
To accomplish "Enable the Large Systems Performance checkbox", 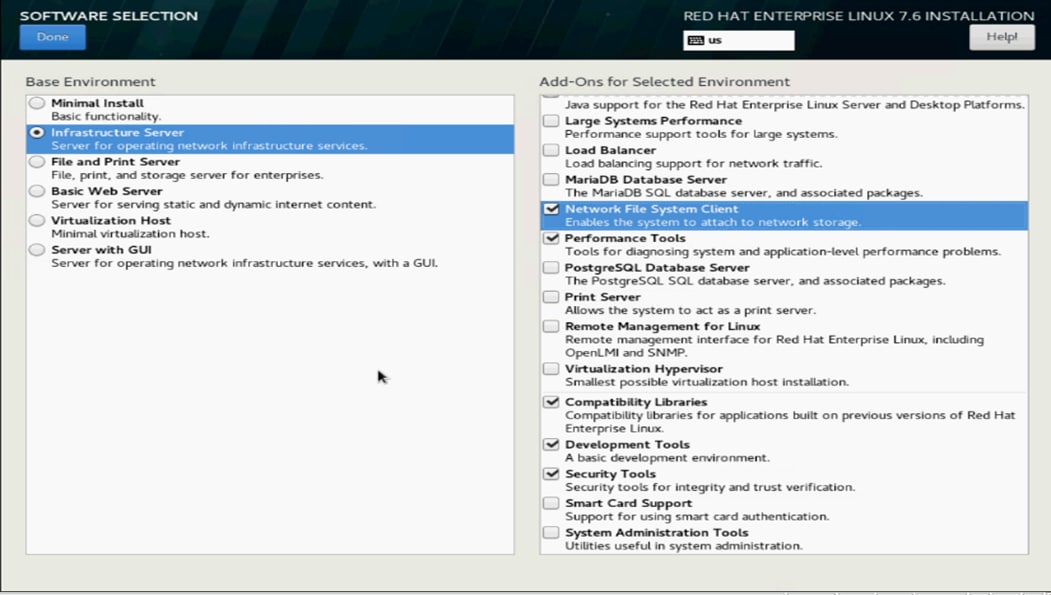I will click(x=551, y=121).
